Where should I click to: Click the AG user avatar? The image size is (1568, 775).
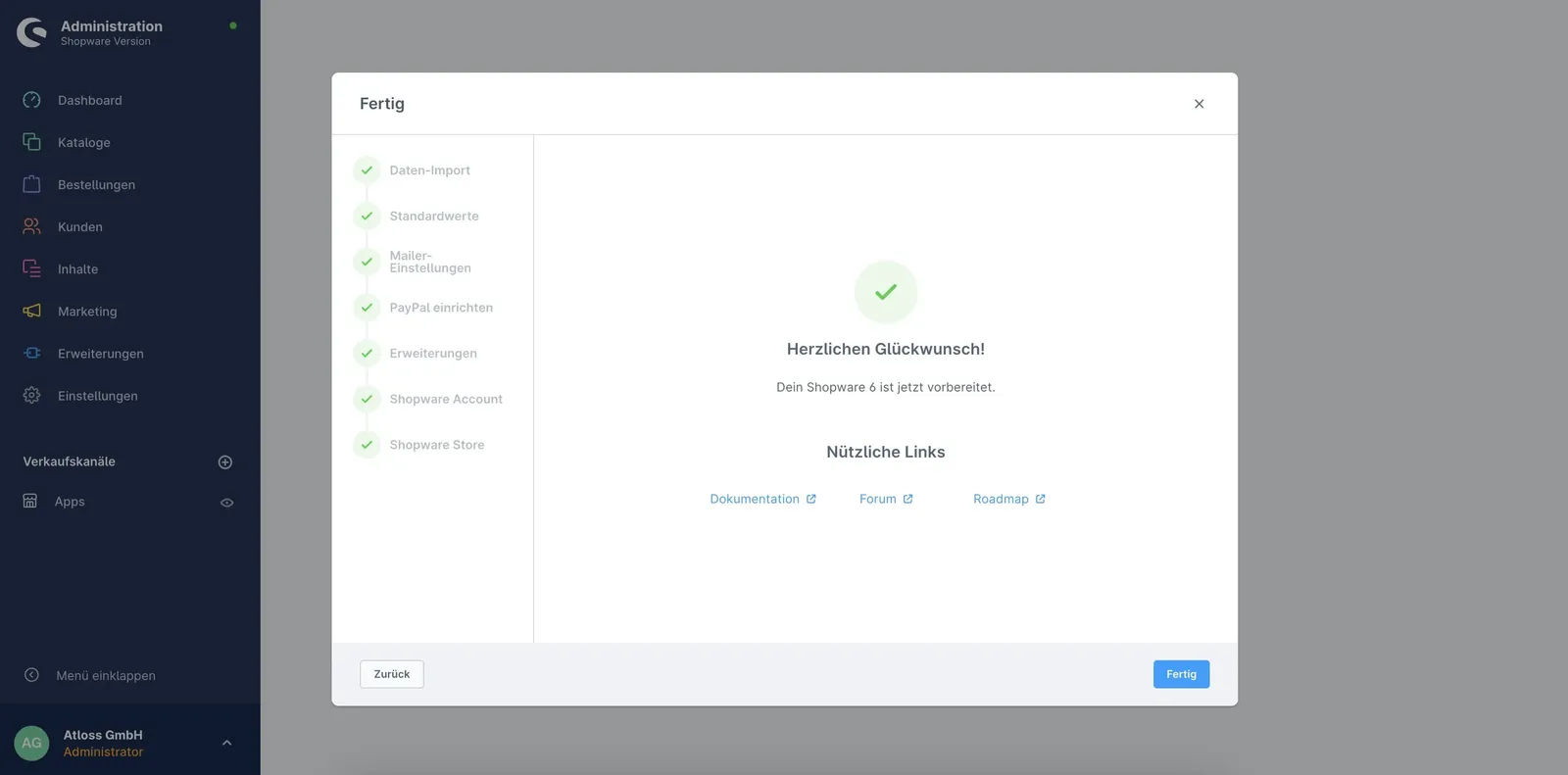(x=31, y=743)
